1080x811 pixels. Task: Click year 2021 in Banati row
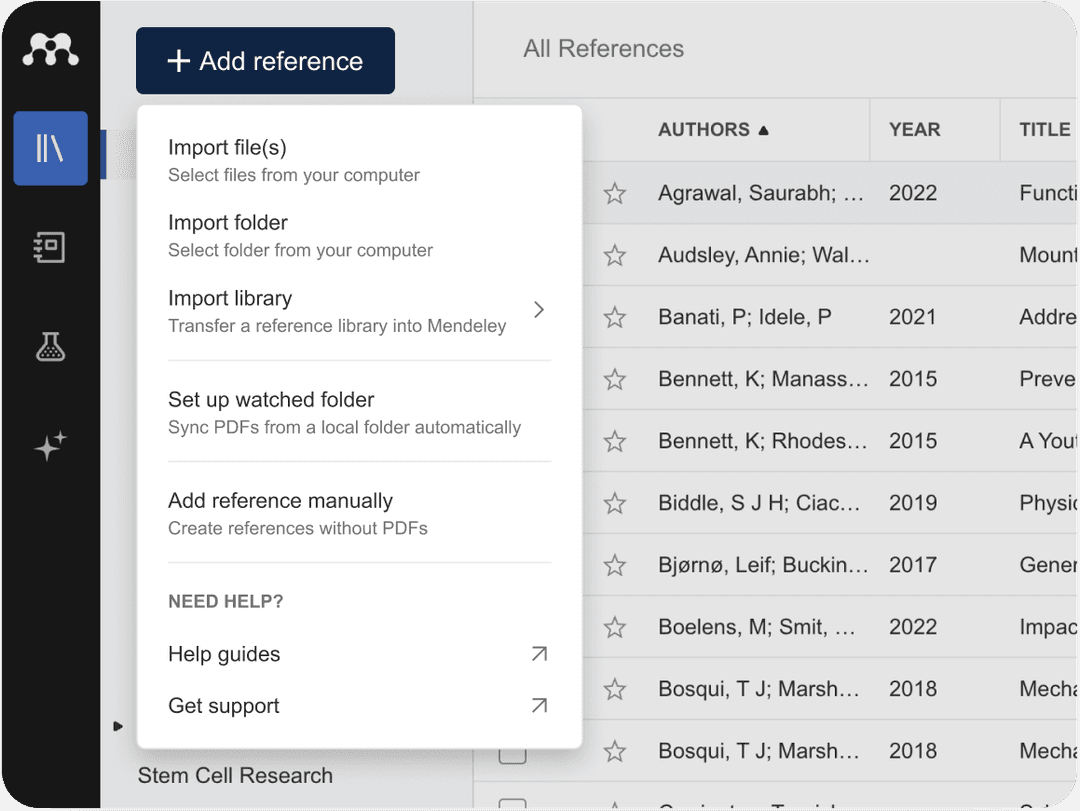tap(913, 317)
